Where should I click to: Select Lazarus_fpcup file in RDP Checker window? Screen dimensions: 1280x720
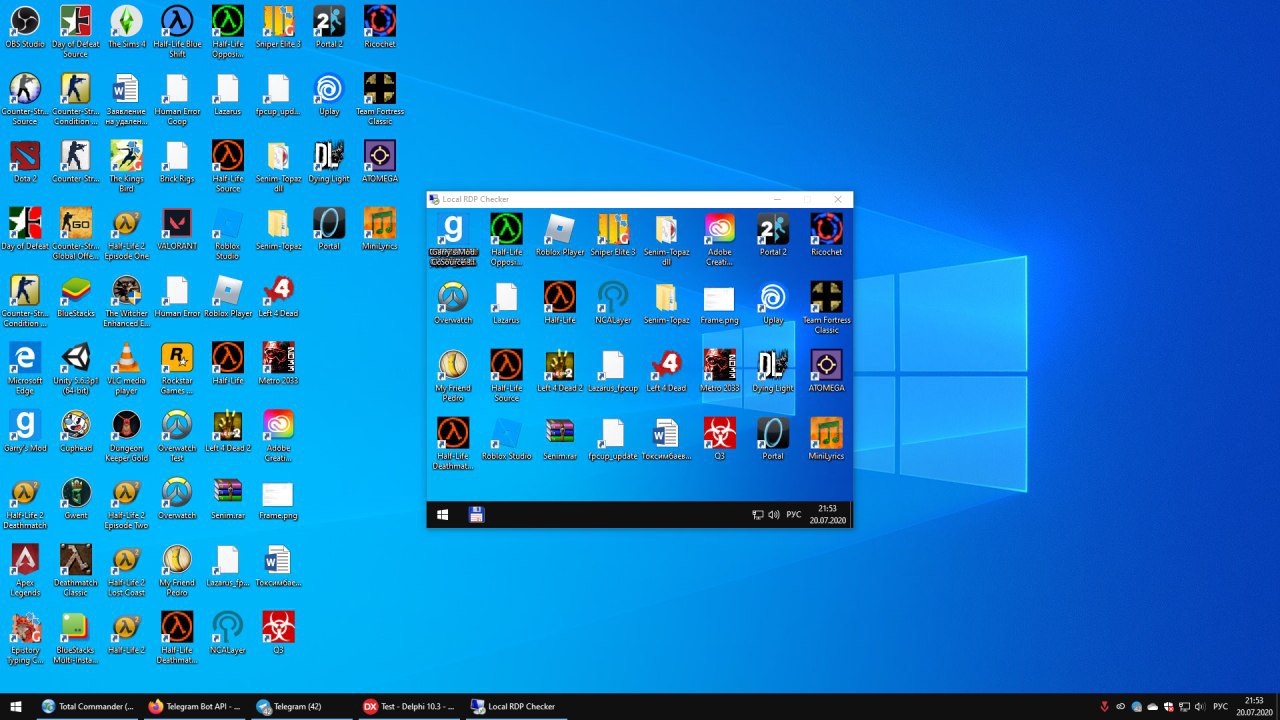click(613, 371)
